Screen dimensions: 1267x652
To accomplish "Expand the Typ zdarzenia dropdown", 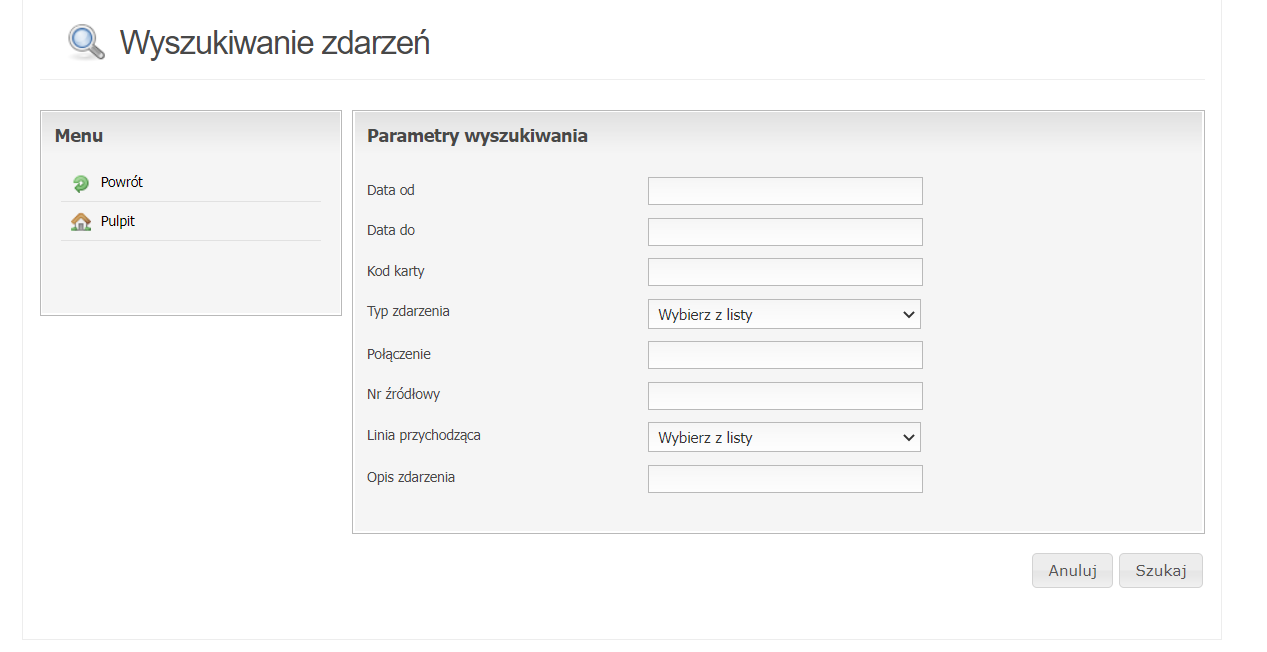I will tap(784, 314).
